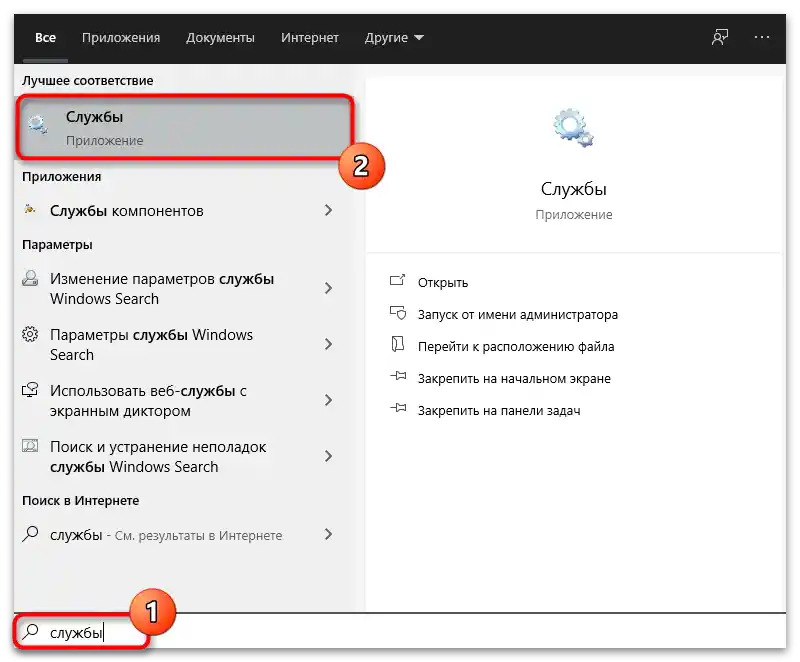Expand arrow for Изменение параметров службы Windows Search
This screenshot has width=800, height=662.
329,288
